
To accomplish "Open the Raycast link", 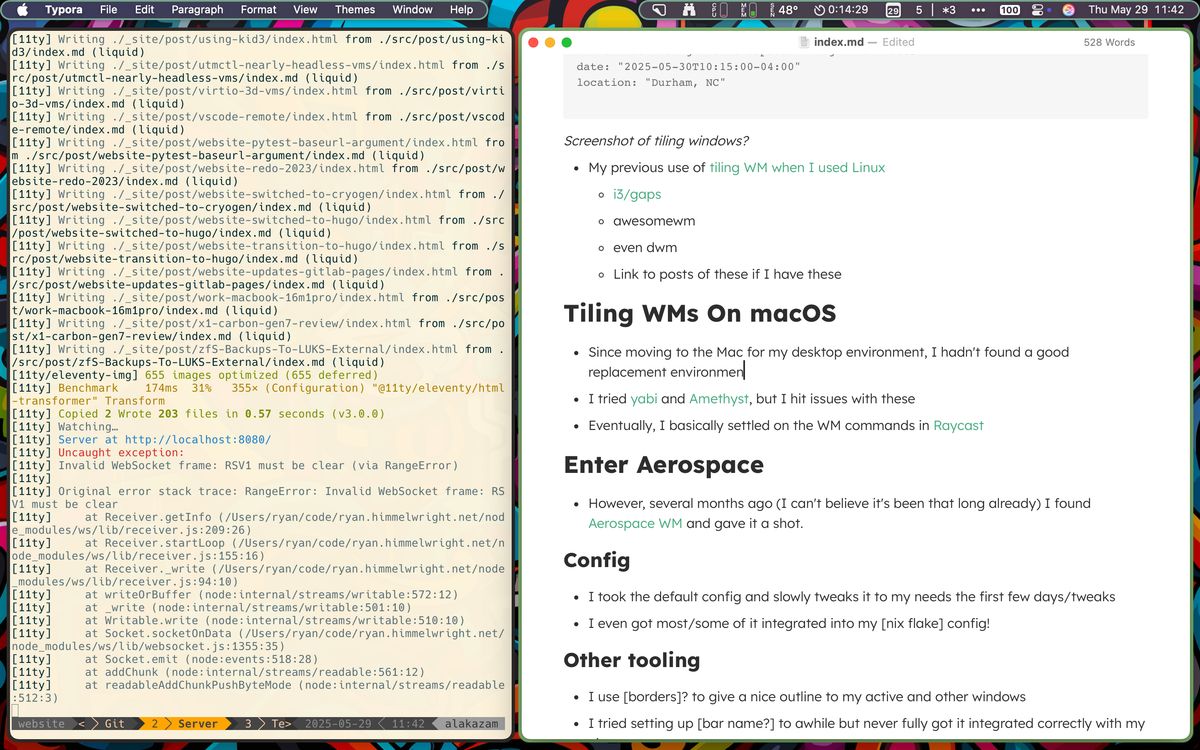I will click(958, 425).
